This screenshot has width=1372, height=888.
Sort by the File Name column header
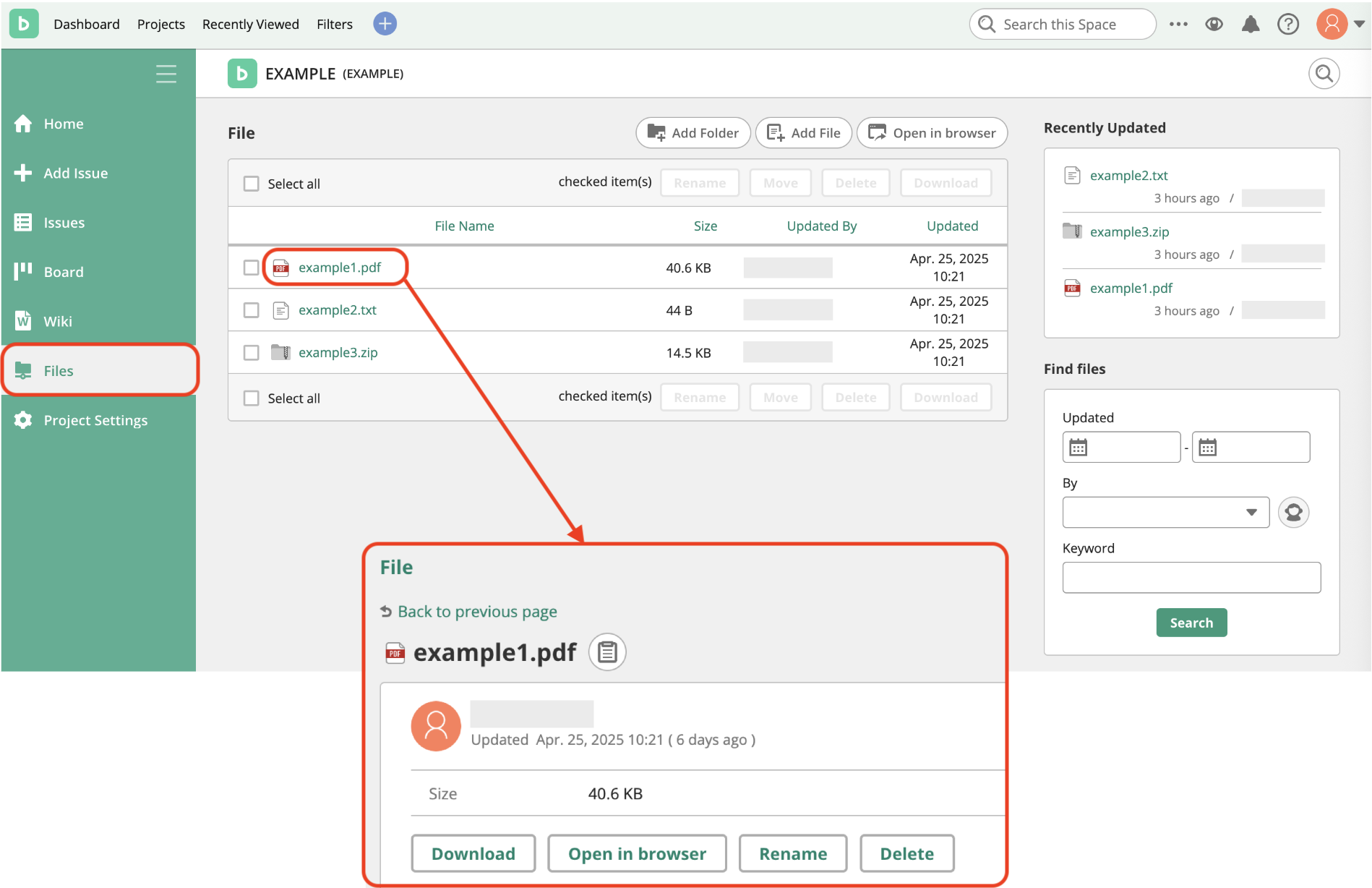(465, 226)
